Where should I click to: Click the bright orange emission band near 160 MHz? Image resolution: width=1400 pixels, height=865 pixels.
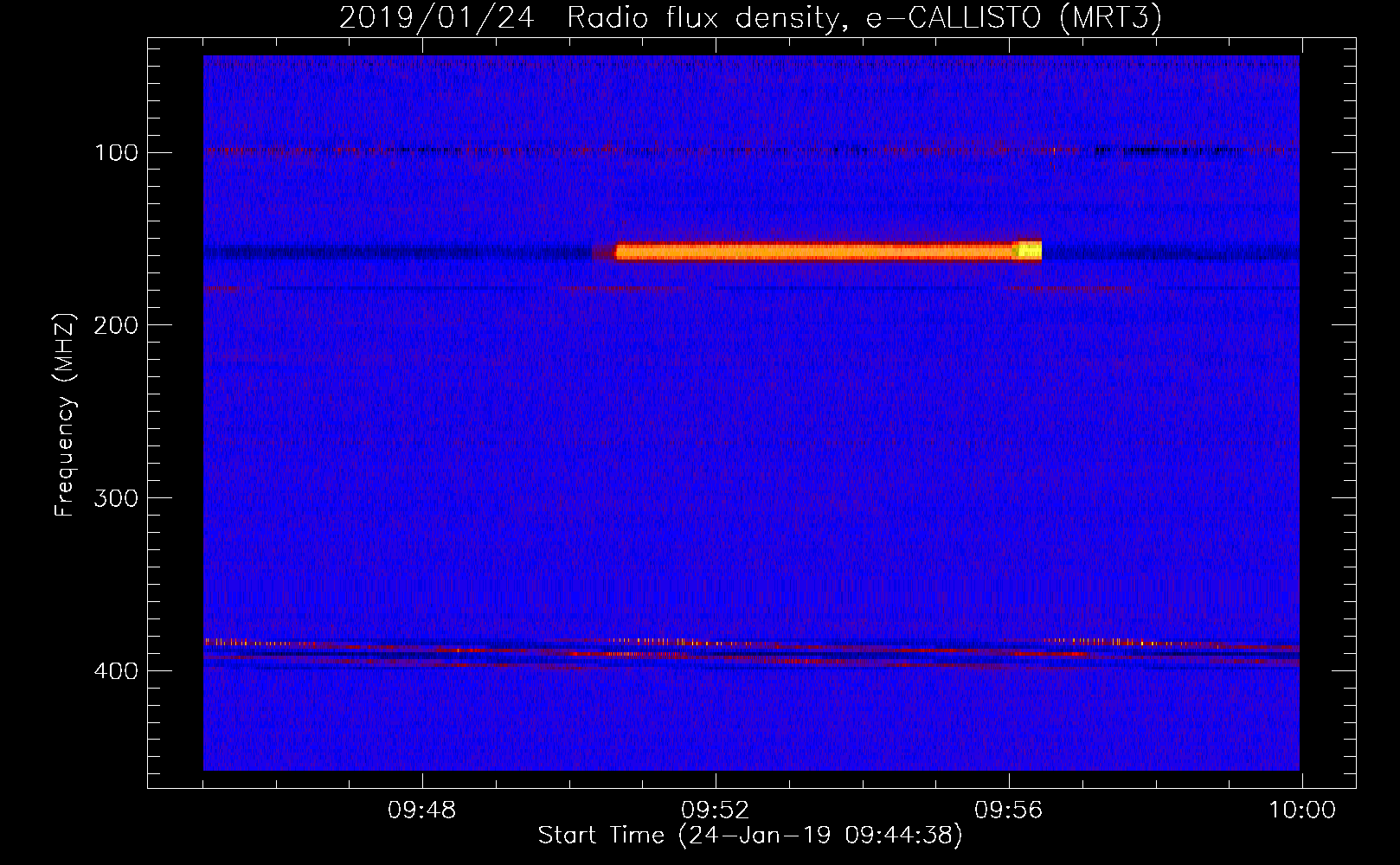click(828, 251)
